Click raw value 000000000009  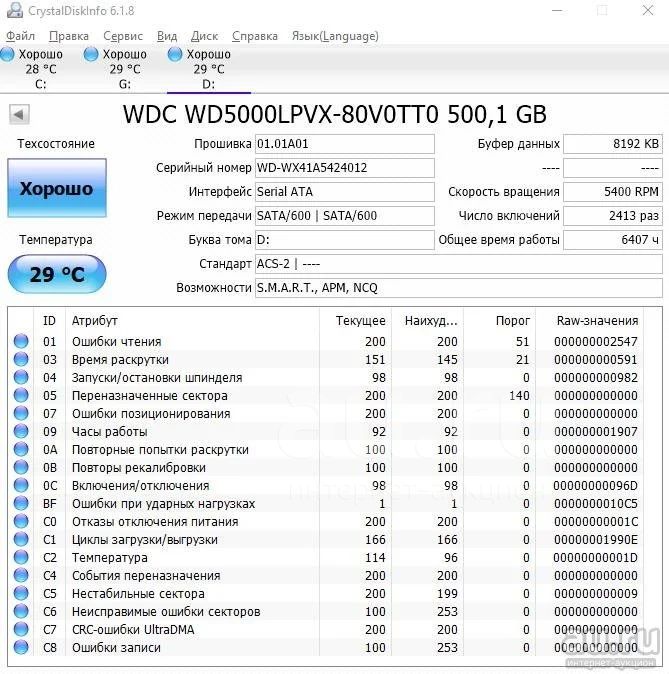click(x=595, y=594)
